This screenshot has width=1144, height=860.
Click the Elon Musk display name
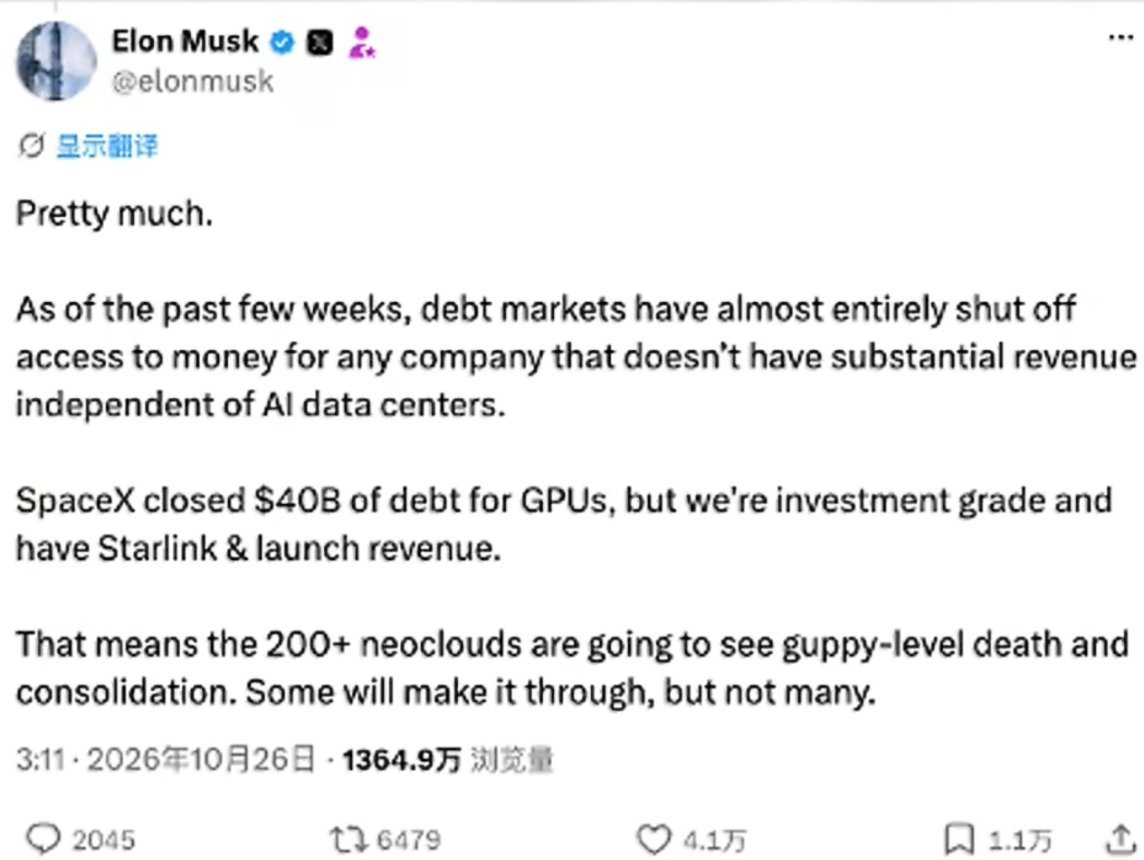click(185, 42)
